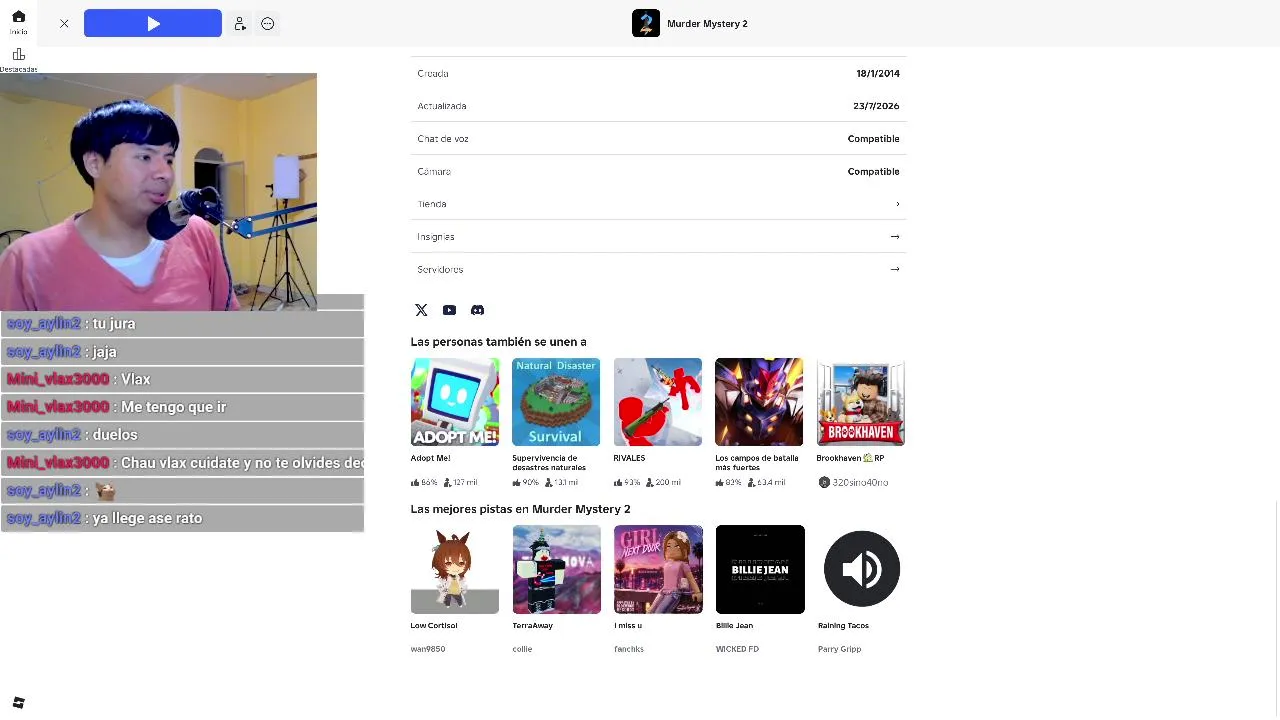Click 'Compatible' in the Cámara row

pos(874,171)
